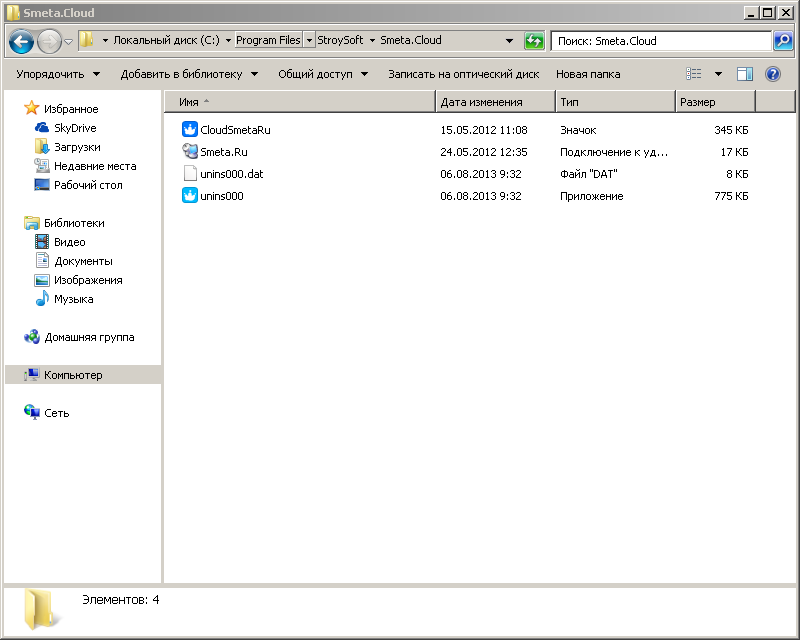800x640 pixels.
Task: Select the unins000 application name
Action: coord(221,196)
